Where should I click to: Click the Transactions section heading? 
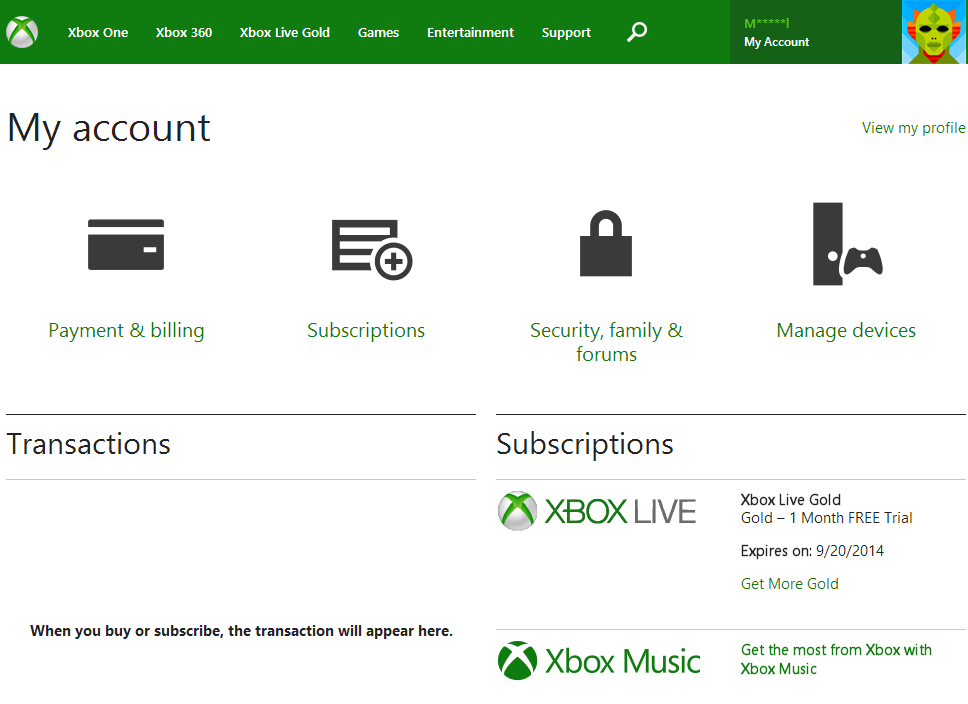coord(88,444)
